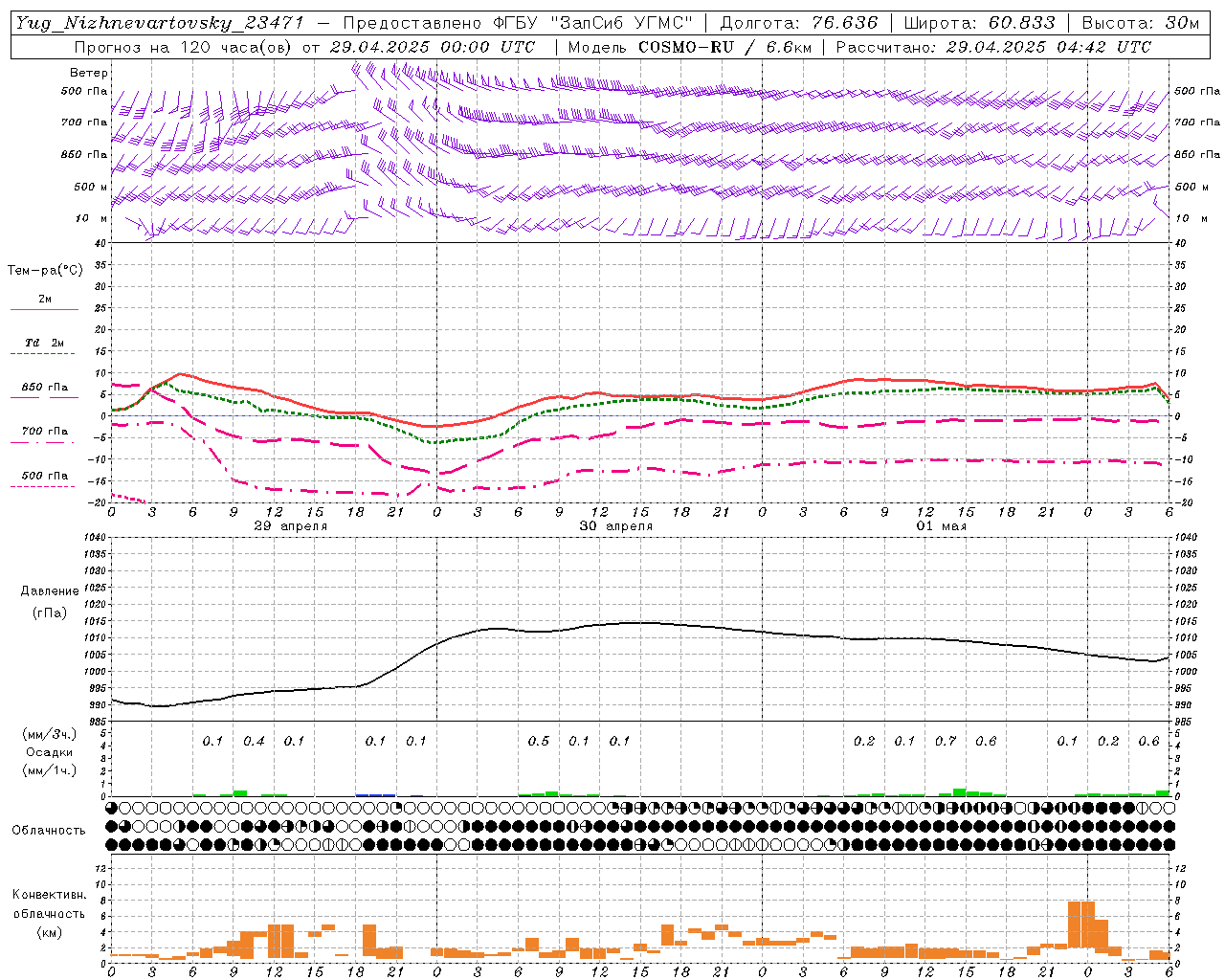This screenshot has width=1225, height=980.
Task: Click the 0.5 precipitation value
Action: pyautogui.click(x=539, y=742)
